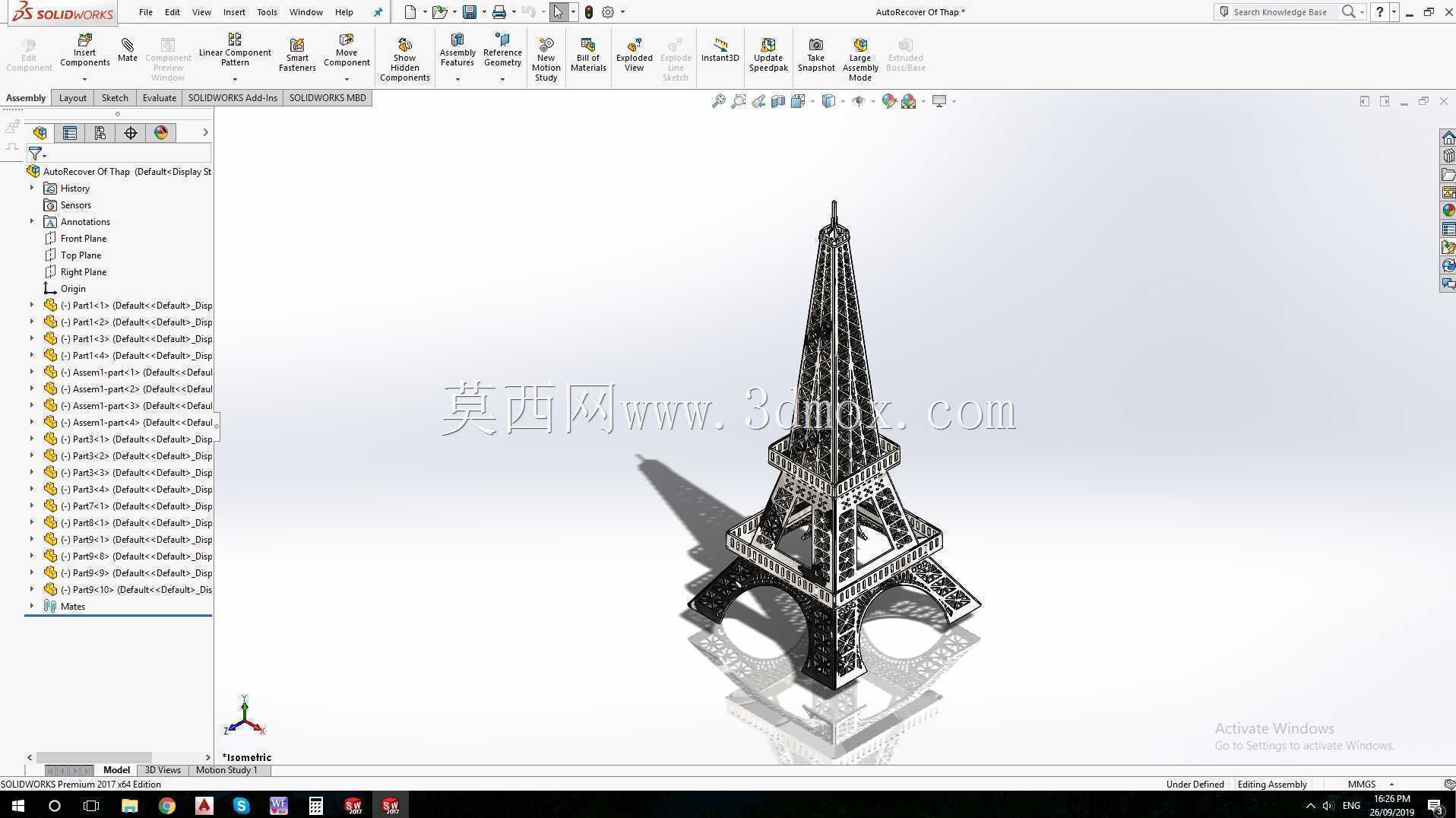1456x818 pixels.
Task: Pin the menu bar
Action: [378, 12]
